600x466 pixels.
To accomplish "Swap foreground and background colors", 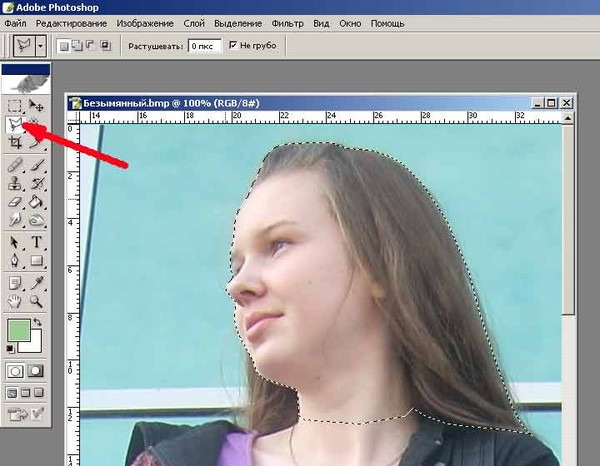I will pos(37,323).
